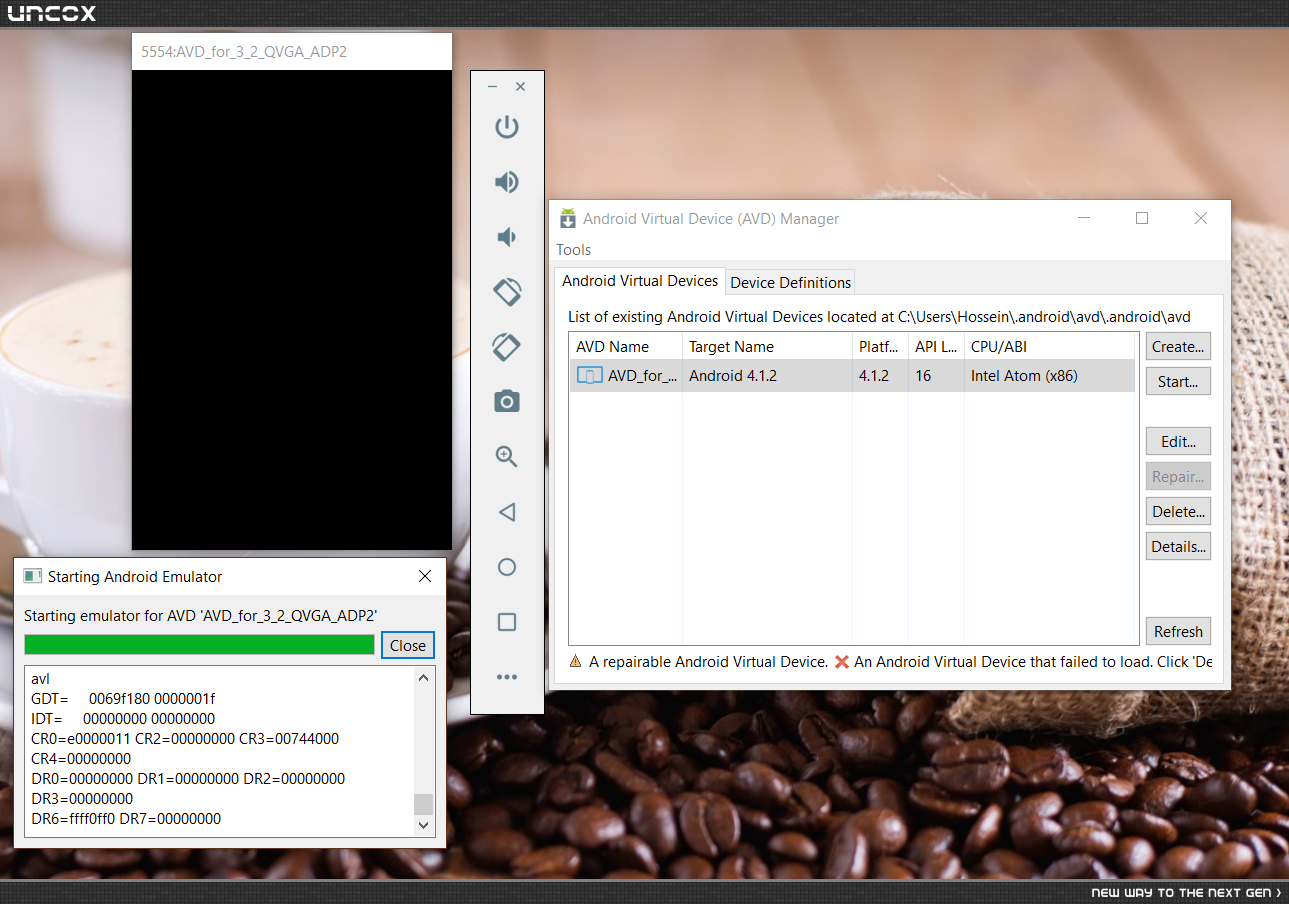The image size is (1289, 904).
Task: Click the 'GDT= 0069f180 0000001f' log line
Action: point(123,699)
